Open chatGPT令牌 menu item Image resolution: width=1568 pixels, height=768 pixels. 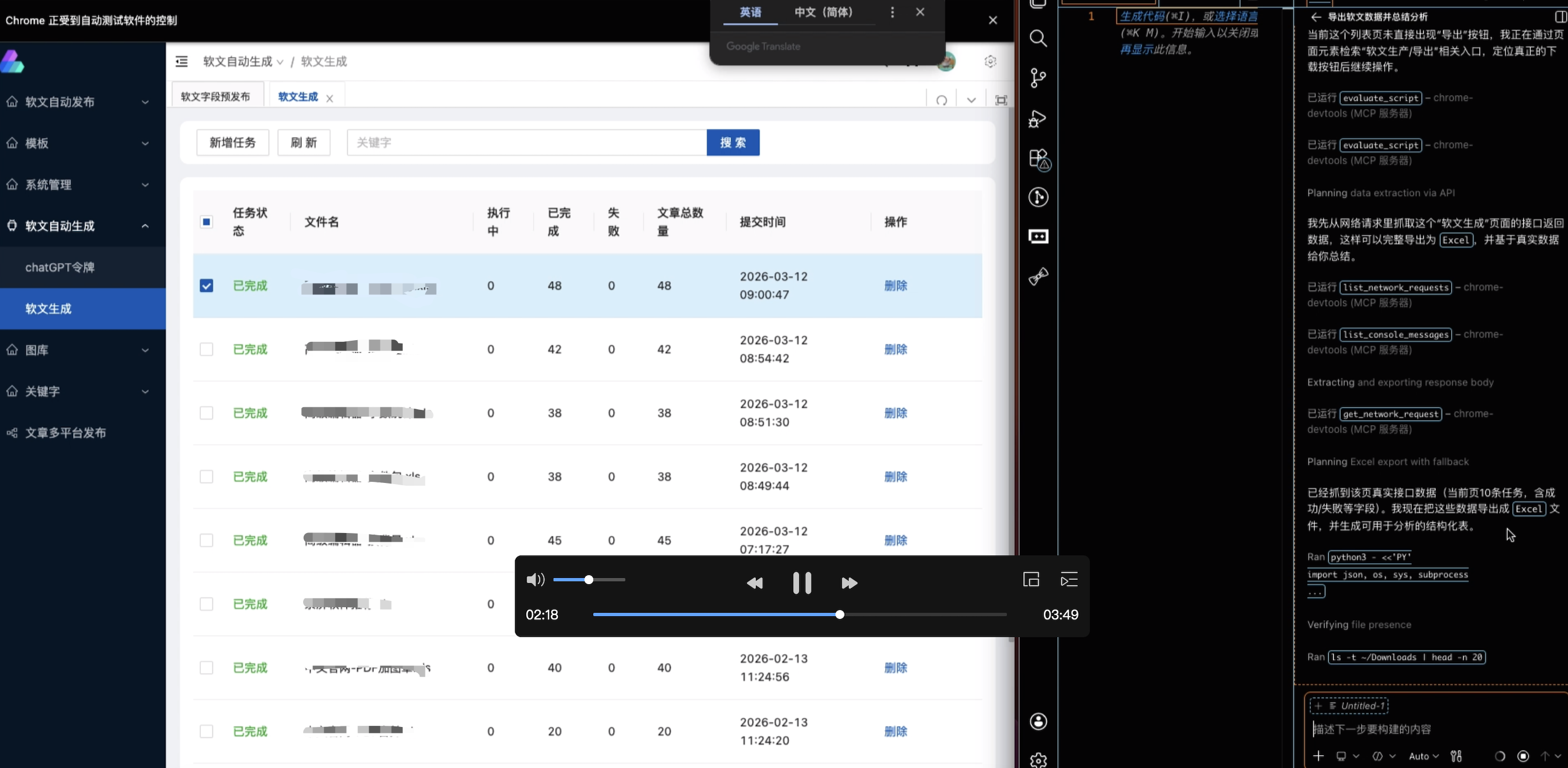60,267
